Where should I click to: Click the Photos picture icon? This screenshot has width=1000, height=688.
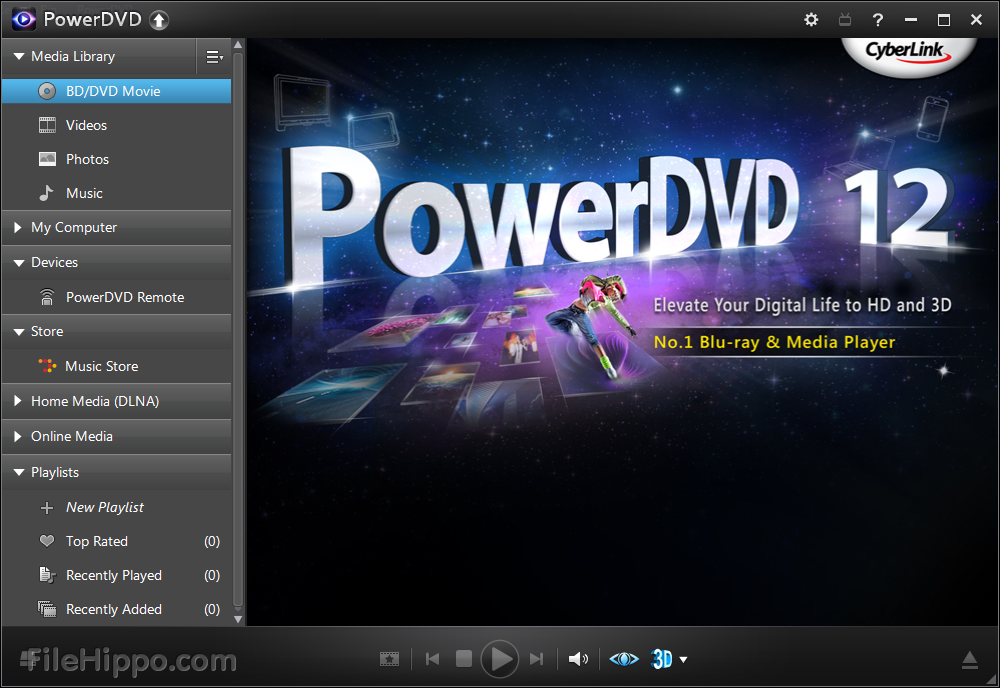[47, 159]
